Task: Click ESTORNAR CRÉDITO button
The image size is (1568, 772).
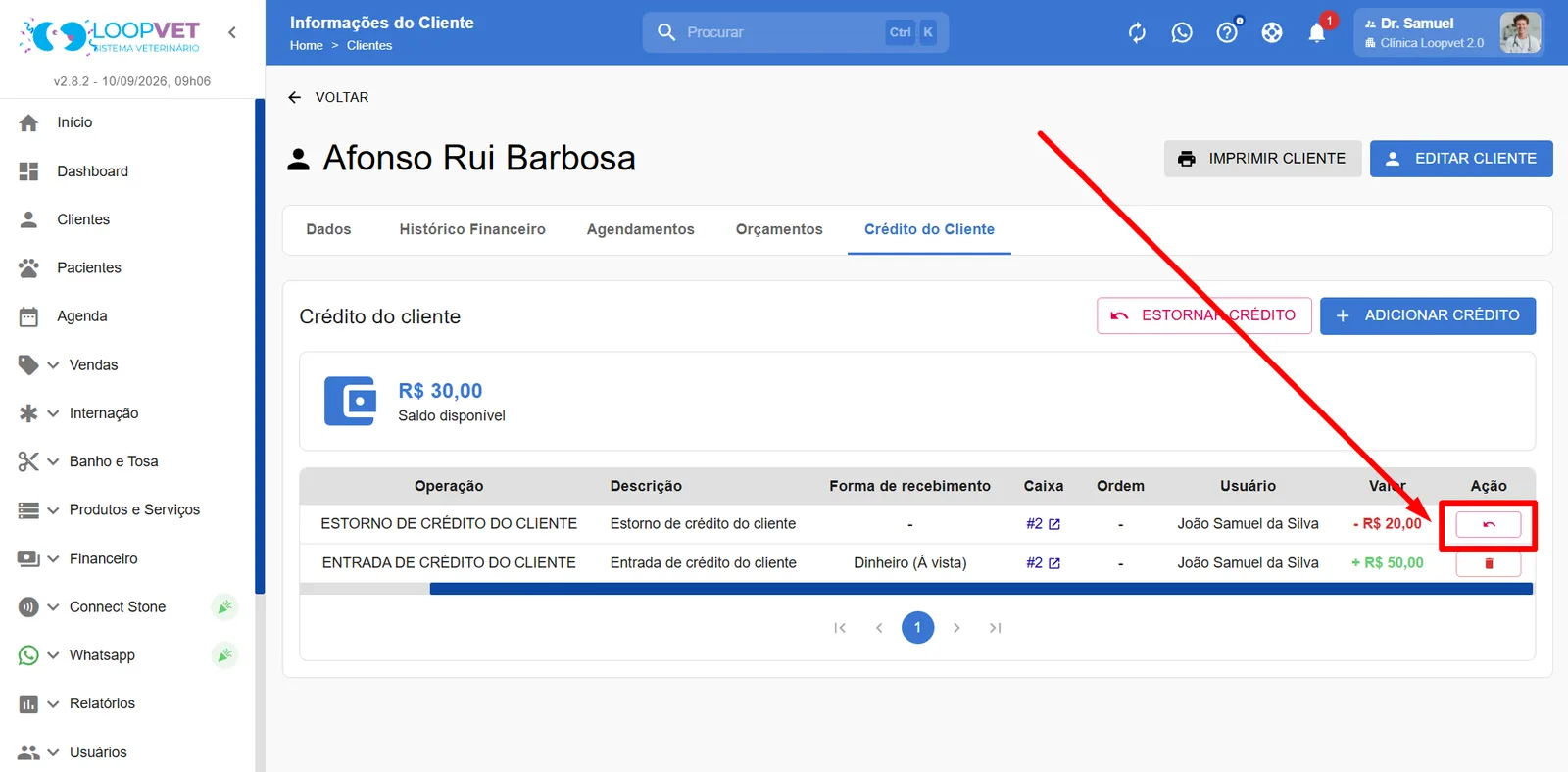Action: click(1204, 315)
